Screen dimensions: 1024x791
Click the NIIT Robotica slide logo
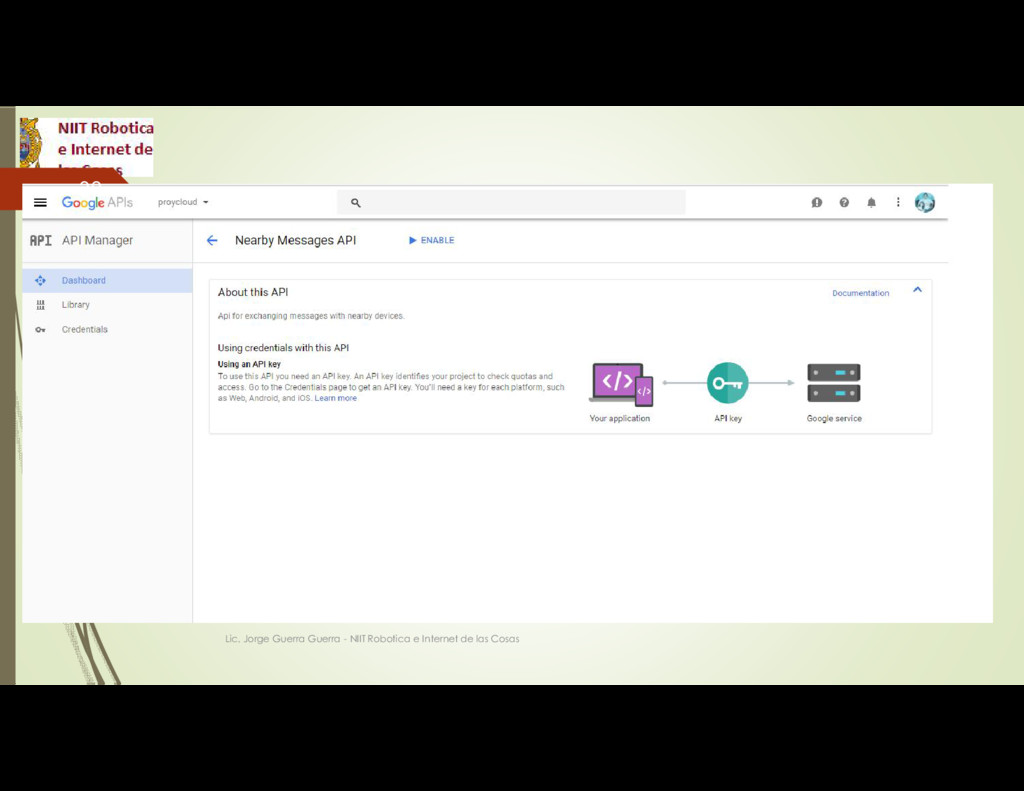(x=87, y=147)
